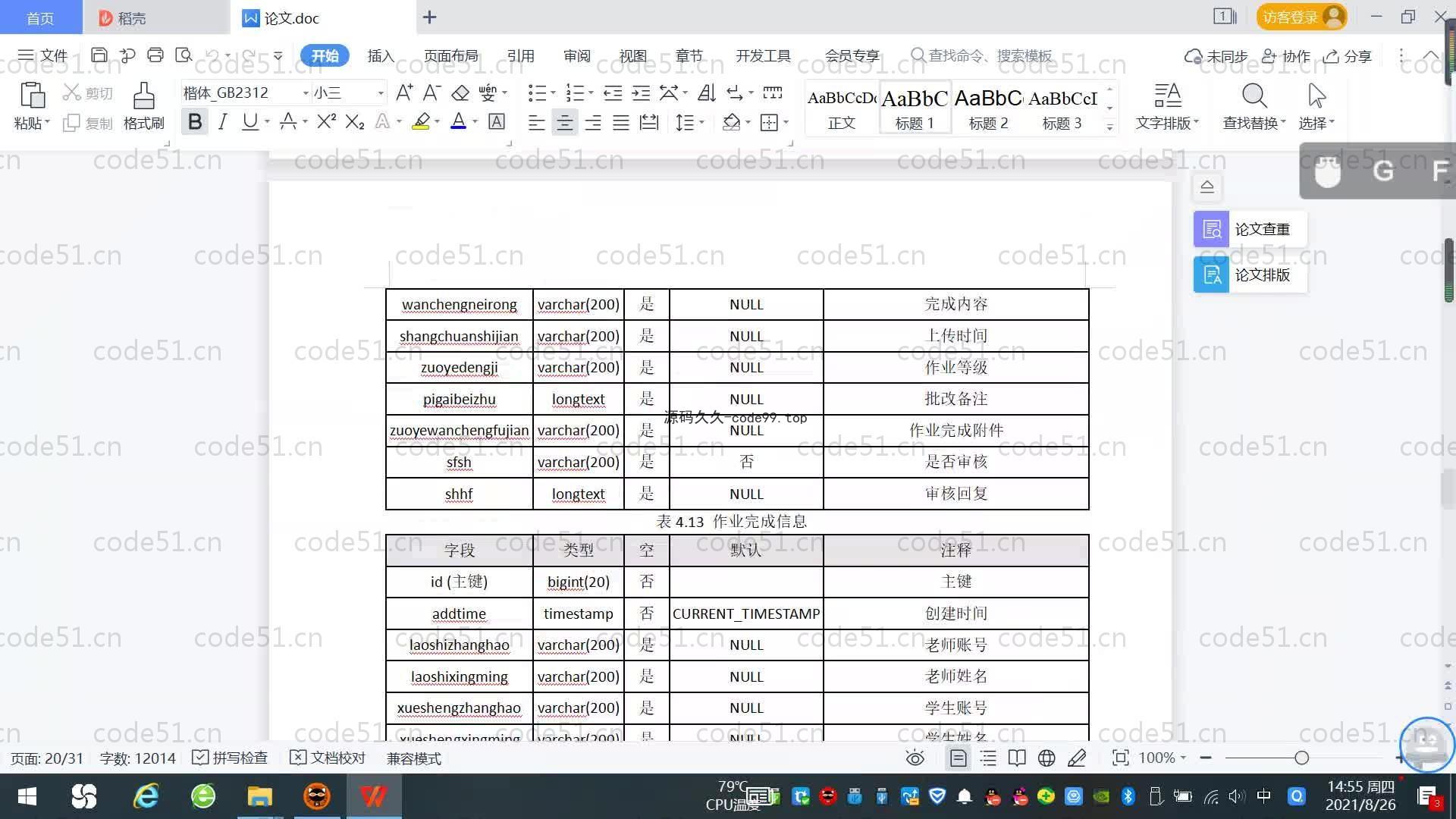
Task: Expand the styles gallery
Action: [x=1109, y=127]
